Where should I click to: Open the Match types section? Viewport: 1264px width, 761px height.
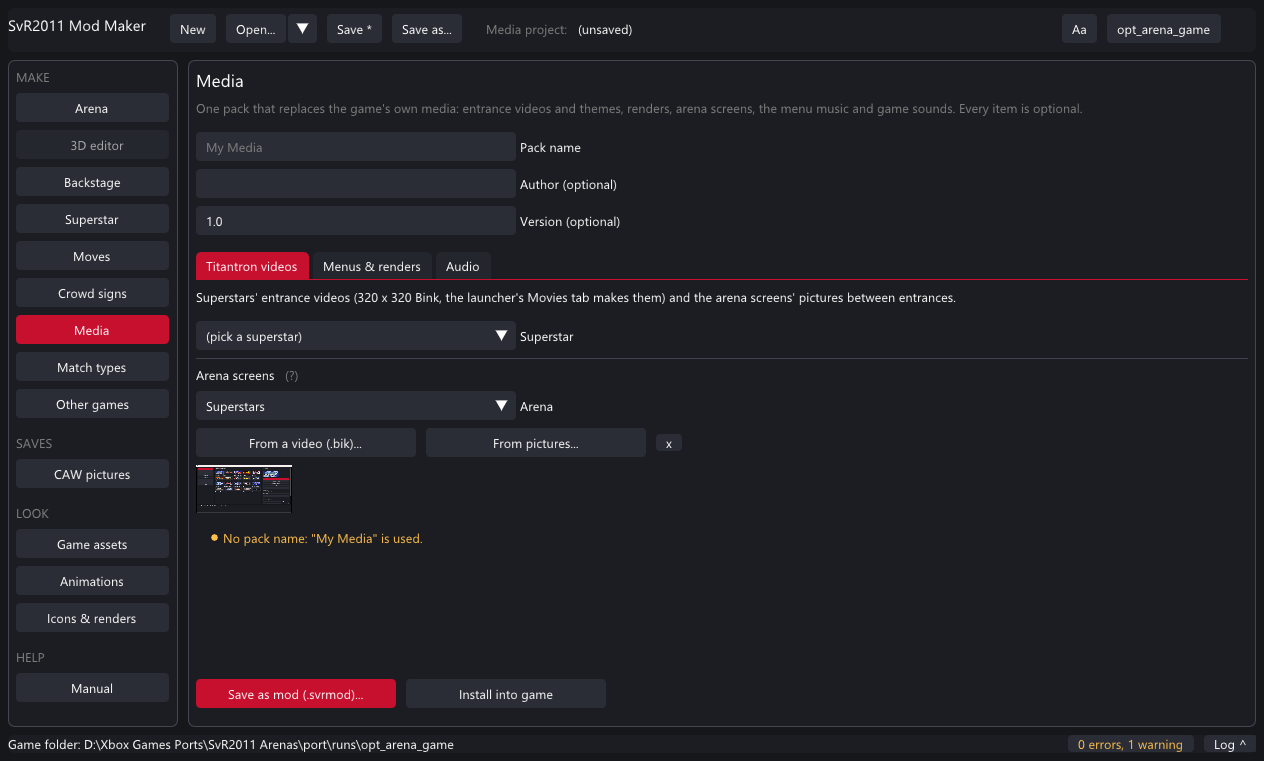pos(92,367)
